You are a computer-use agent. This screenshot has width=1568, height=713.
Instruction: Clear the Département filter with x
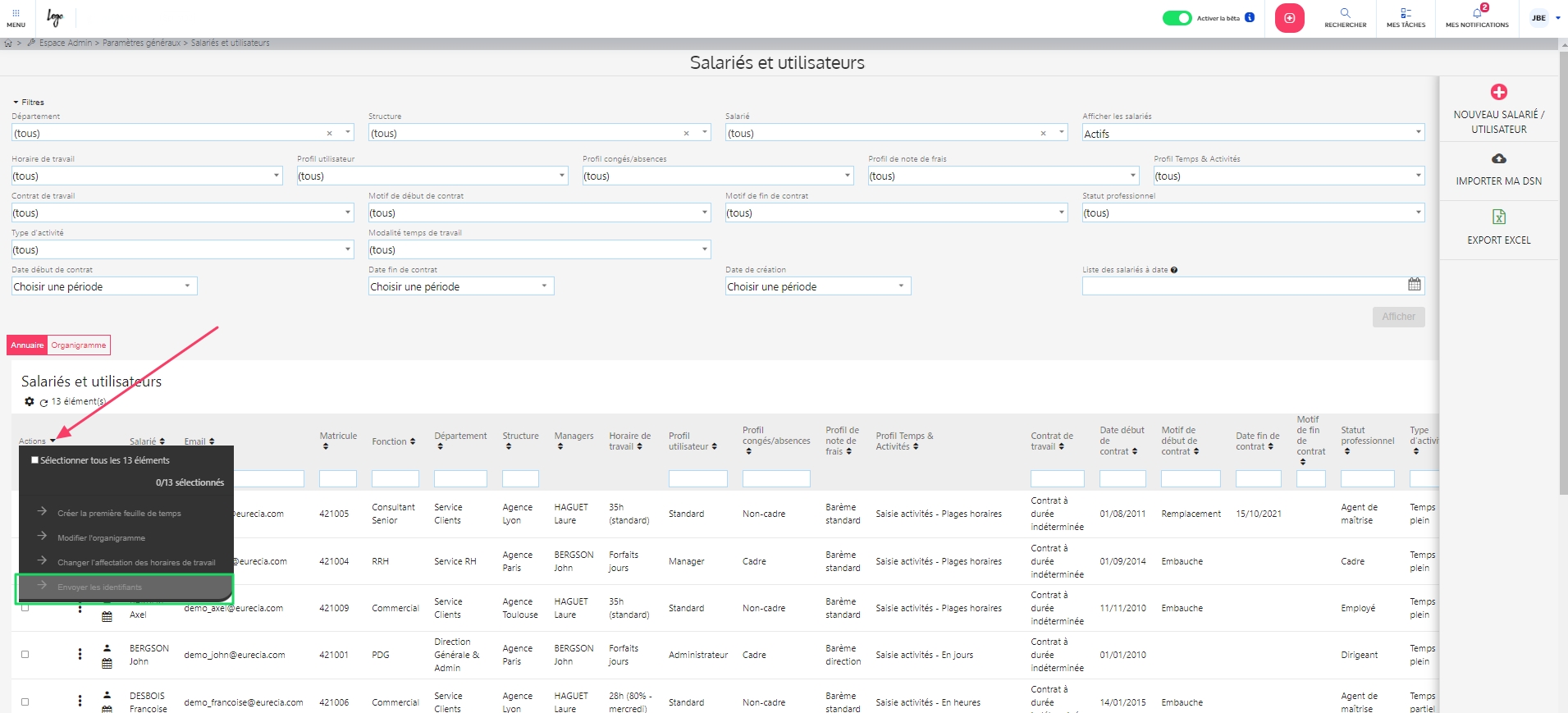tap(329, 133)
